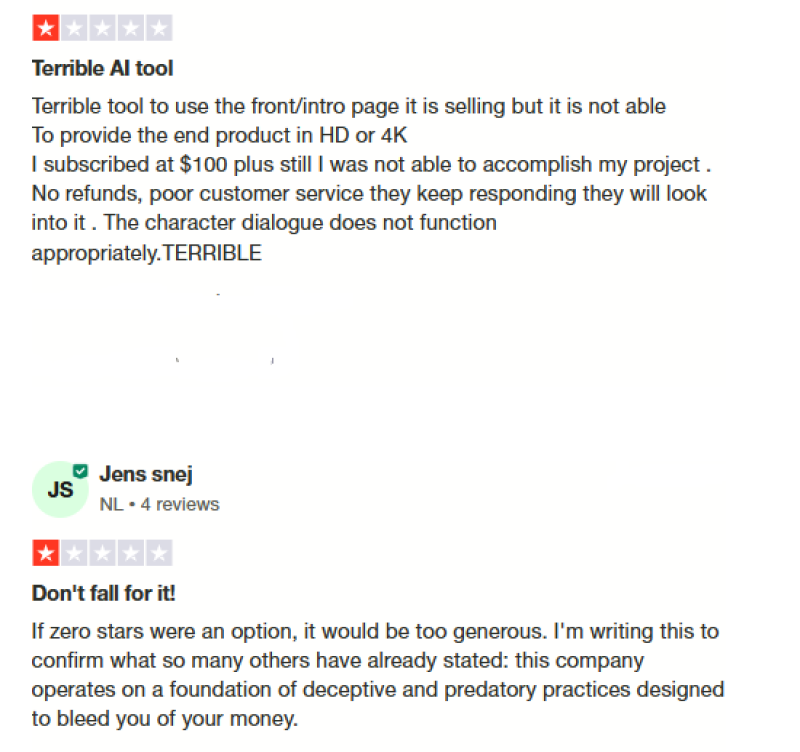This screenshot has height=752, width=800.
Task: Click the paragraph starting "If zero stars were"
Action: [x=378, y=675]
